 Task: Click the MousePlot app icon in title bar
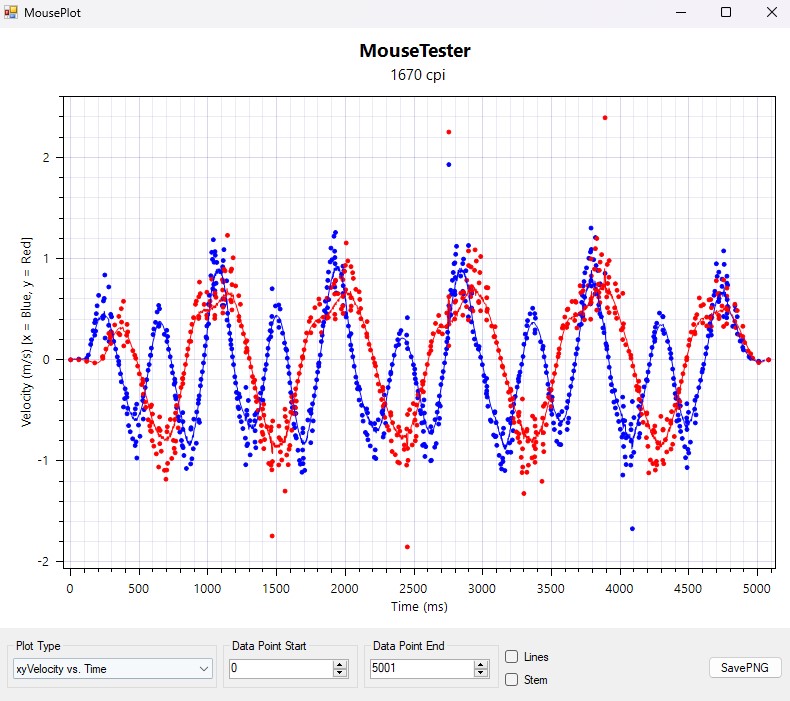pos(11,12)
